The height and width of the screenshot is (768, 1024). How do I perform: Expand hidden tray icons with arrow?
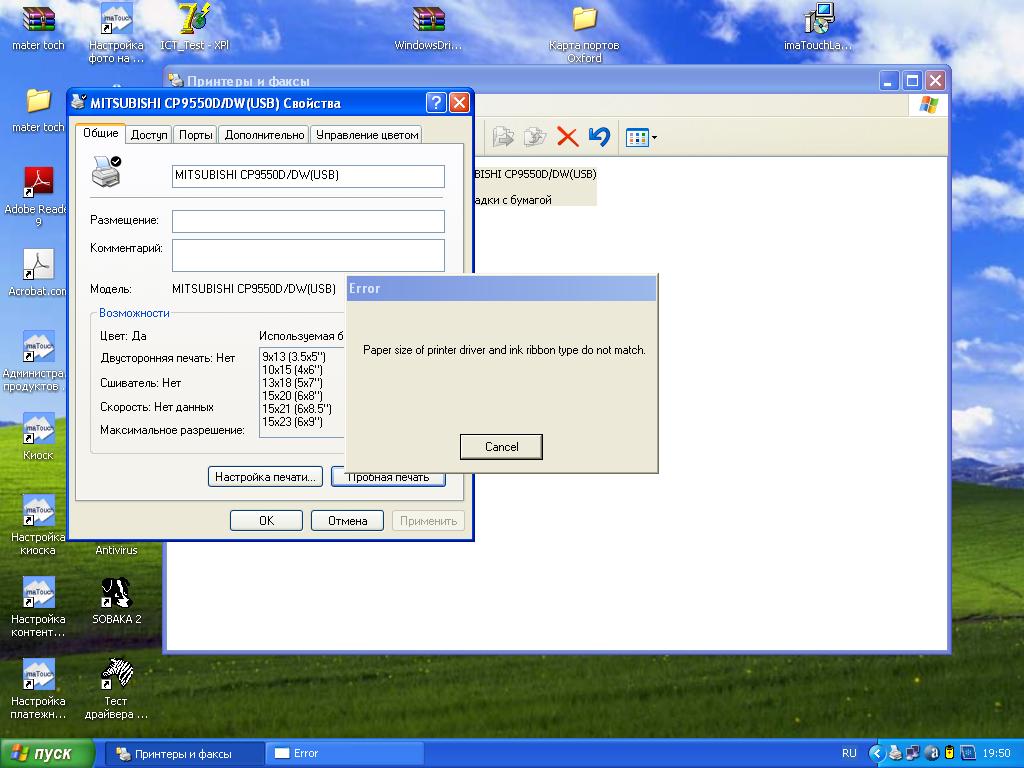876,754
